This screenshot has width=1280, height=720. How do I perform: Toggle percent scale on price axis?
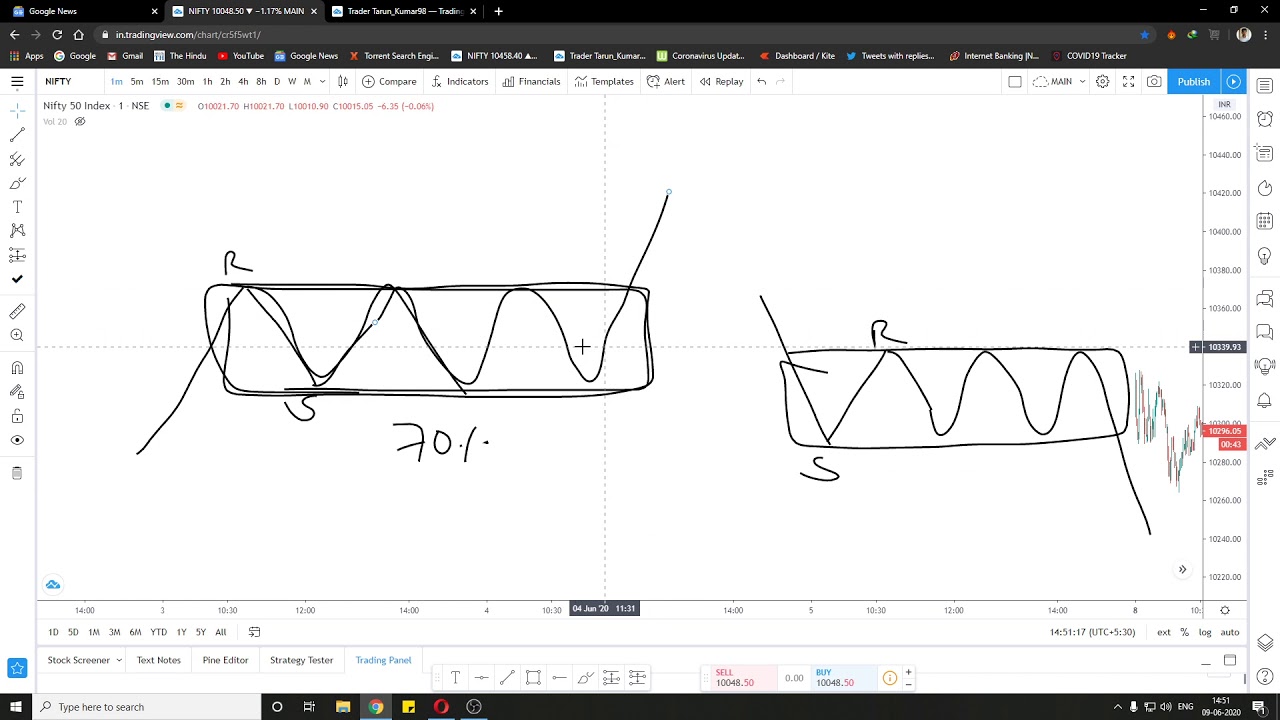pyautogui.click(x=1185, y=632)
